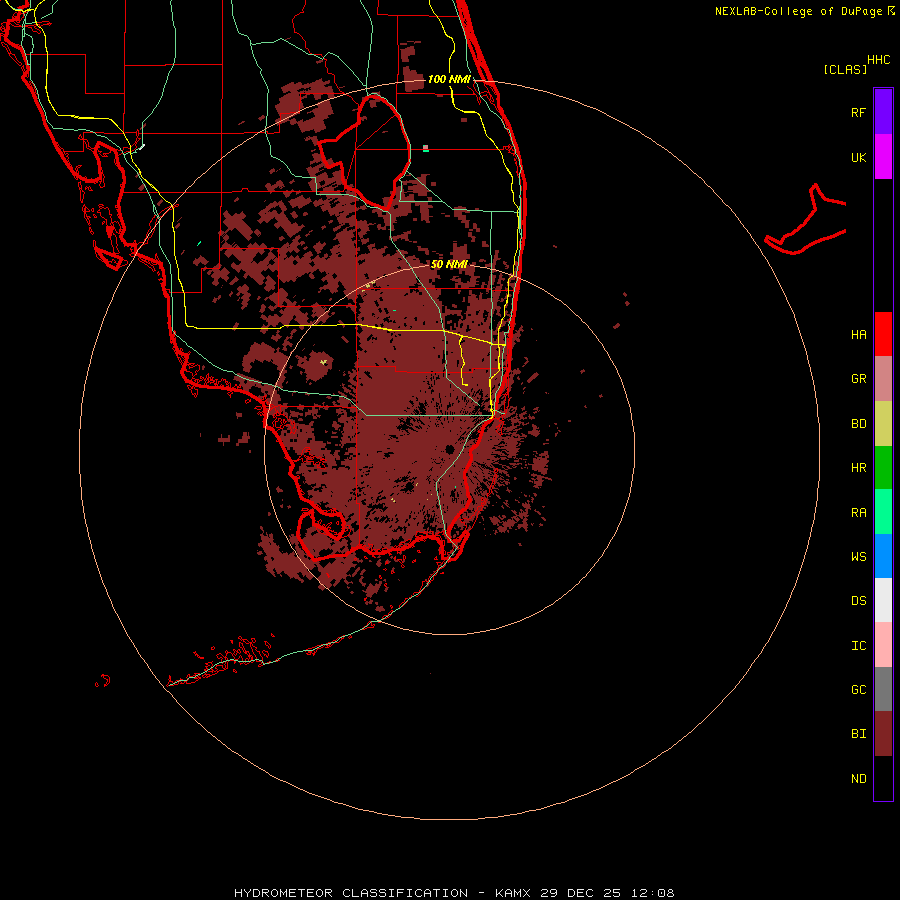Image resolution: width=900 pixels, height=900 pixels.
Task: Click the UK magenta legend swatch
Action: pyautogui.click(x=883, y=157)
